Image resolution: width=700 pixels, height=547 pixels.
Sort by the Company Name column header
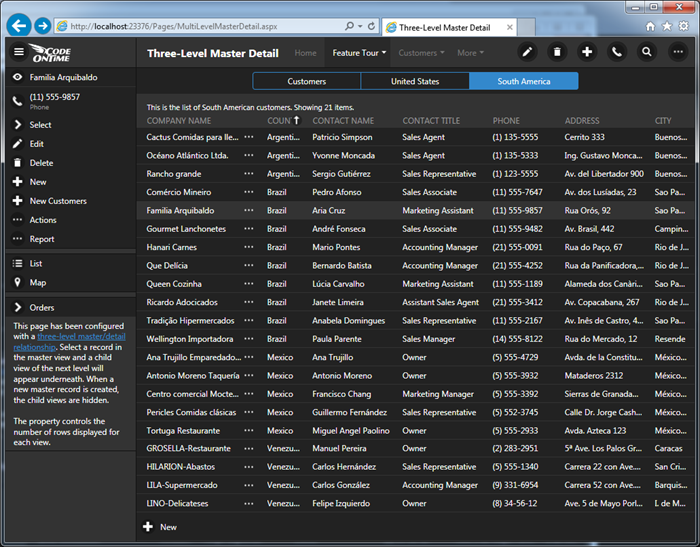point(179,121)
